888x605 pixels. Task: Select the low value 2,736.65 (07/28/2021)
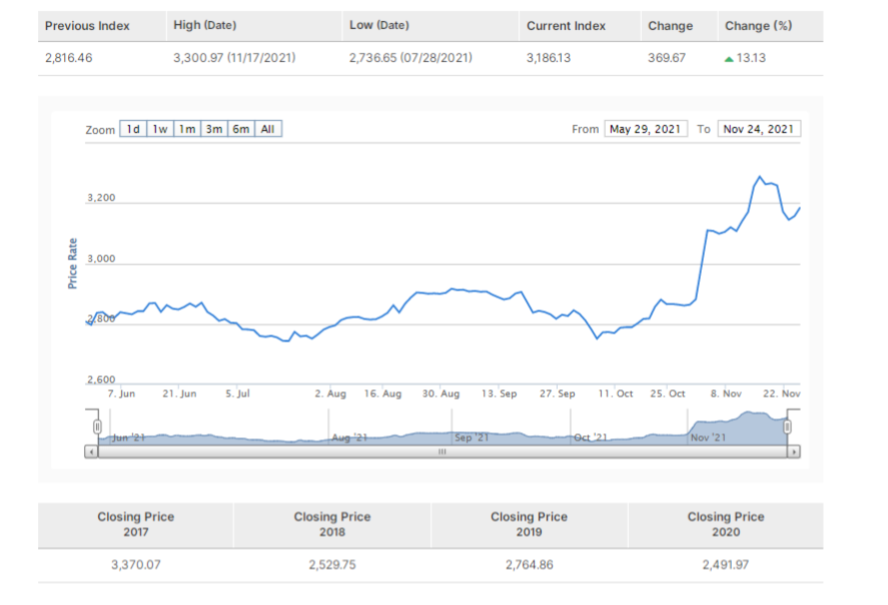(x=411, y=58)
